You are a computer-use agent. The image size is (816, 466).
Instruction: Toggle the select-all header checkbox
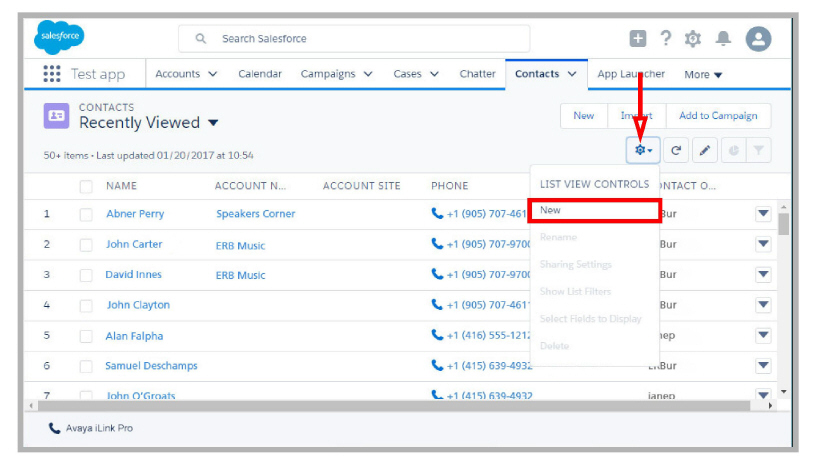(86, 186)
